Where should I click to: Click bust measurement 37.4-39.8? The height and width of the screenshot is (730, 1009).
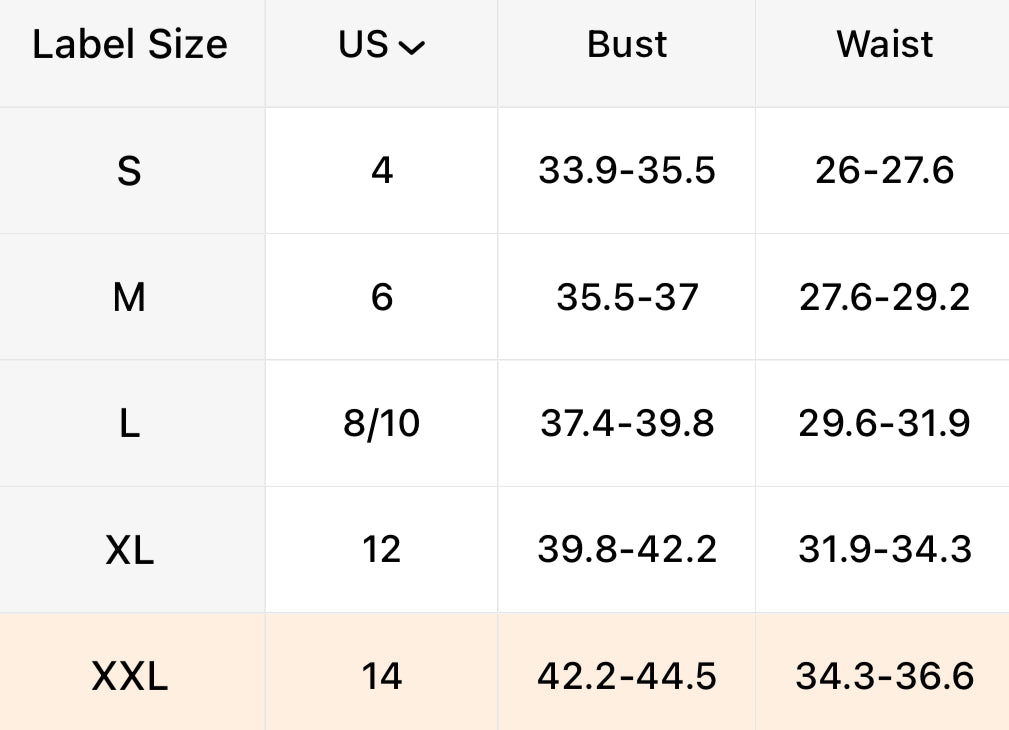(627, 424)
